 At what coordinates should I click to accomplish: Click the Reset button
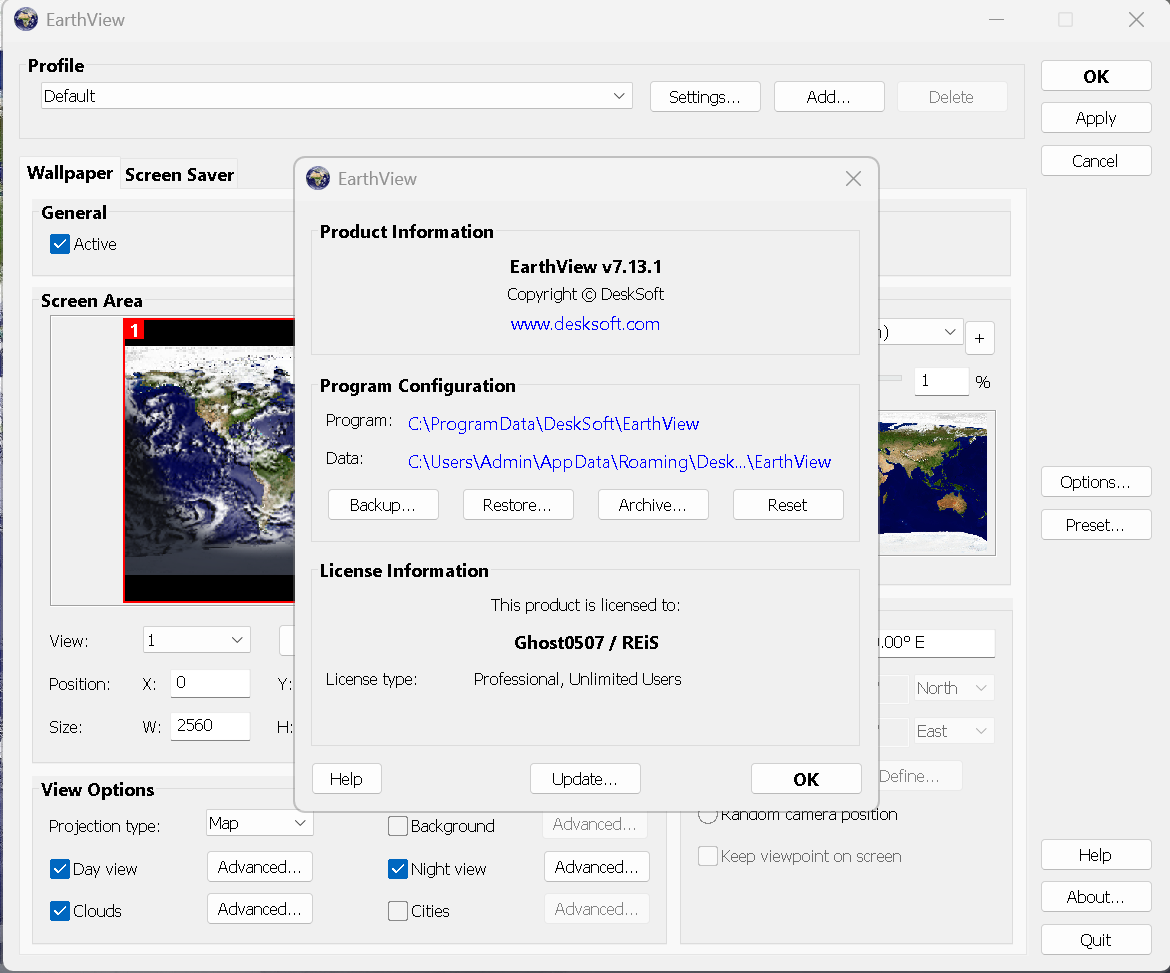[788, 505]
